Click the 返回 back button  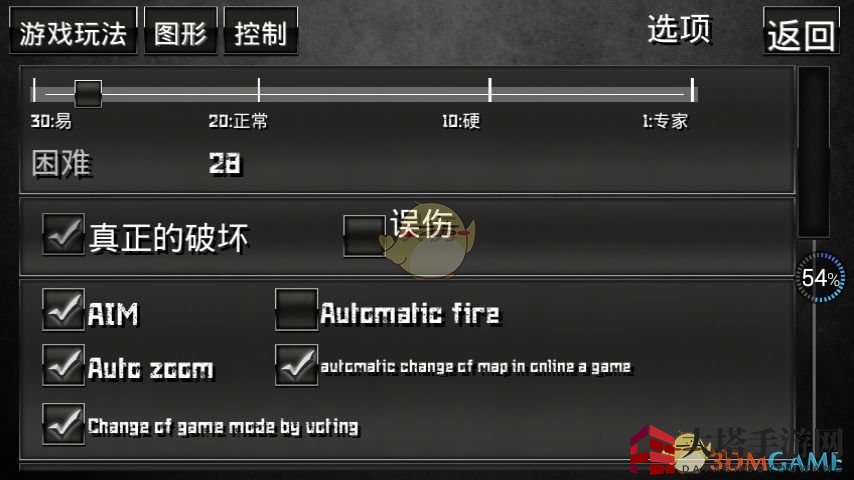(801, 31)
